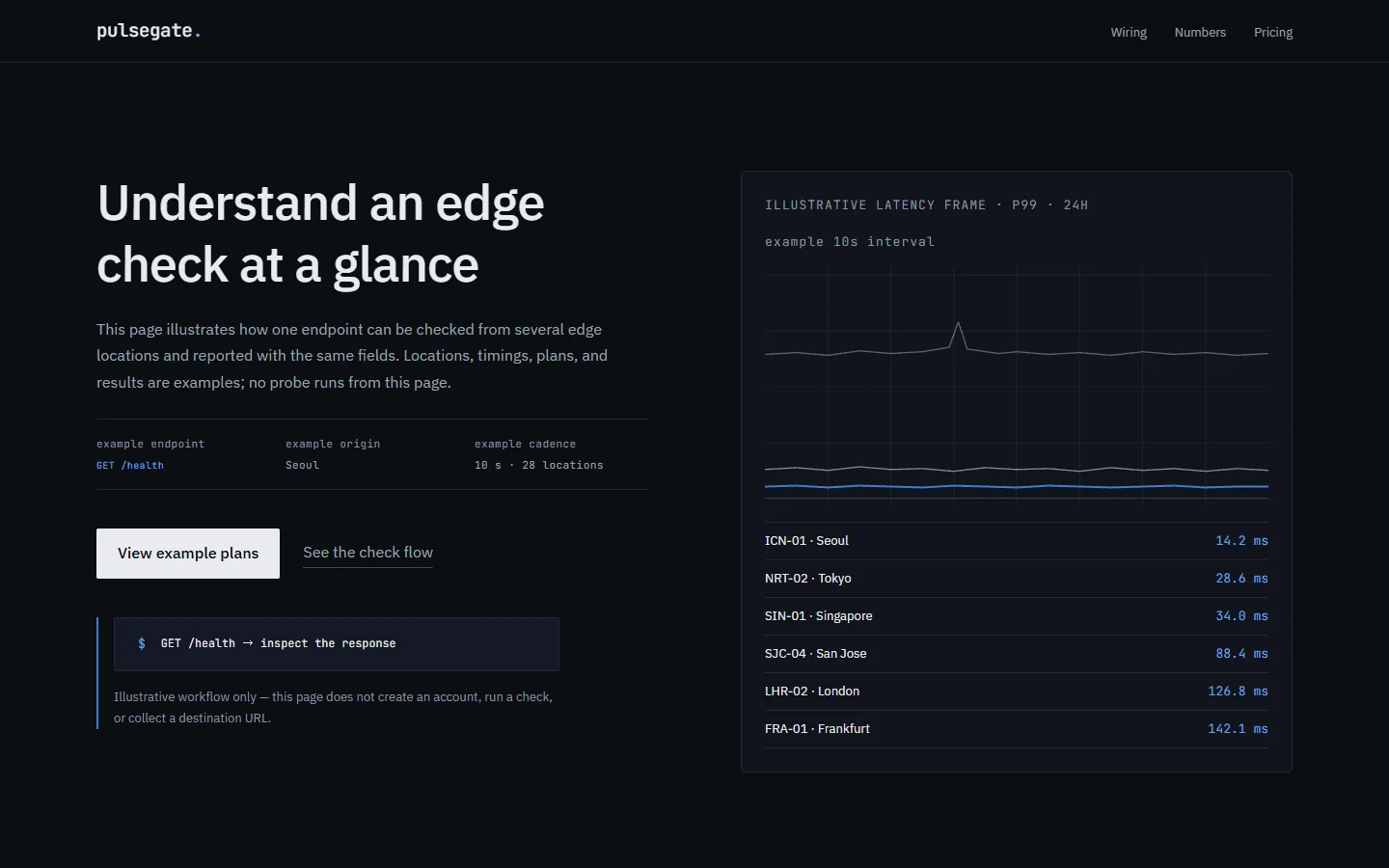Select the LHR-02 · London row
The height and width of the screenshot is (868, 1389).
[1017, 692]
